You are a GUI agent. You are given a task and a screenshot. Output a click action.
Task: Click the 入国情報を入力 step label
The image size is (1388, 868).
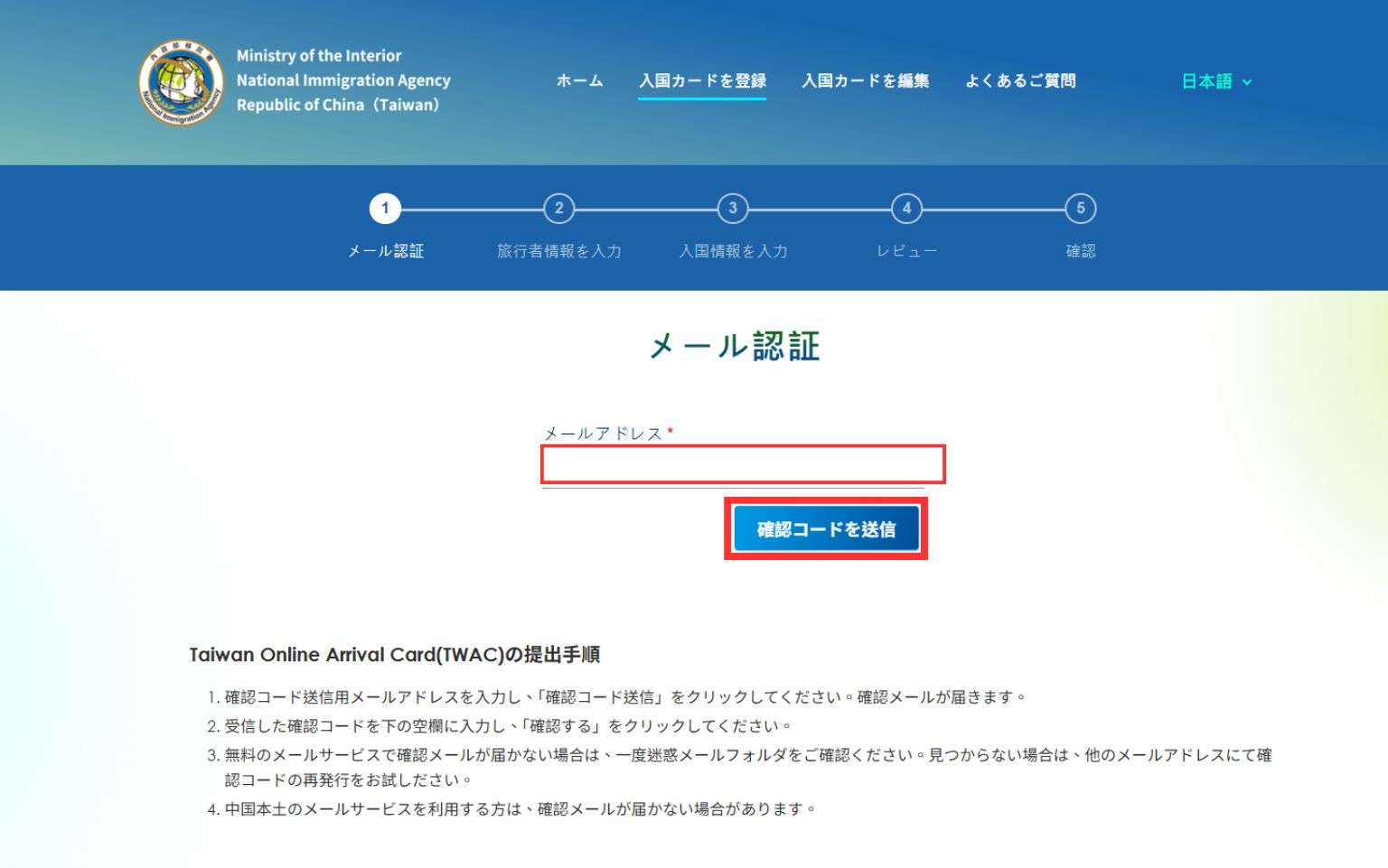point(733,251)
